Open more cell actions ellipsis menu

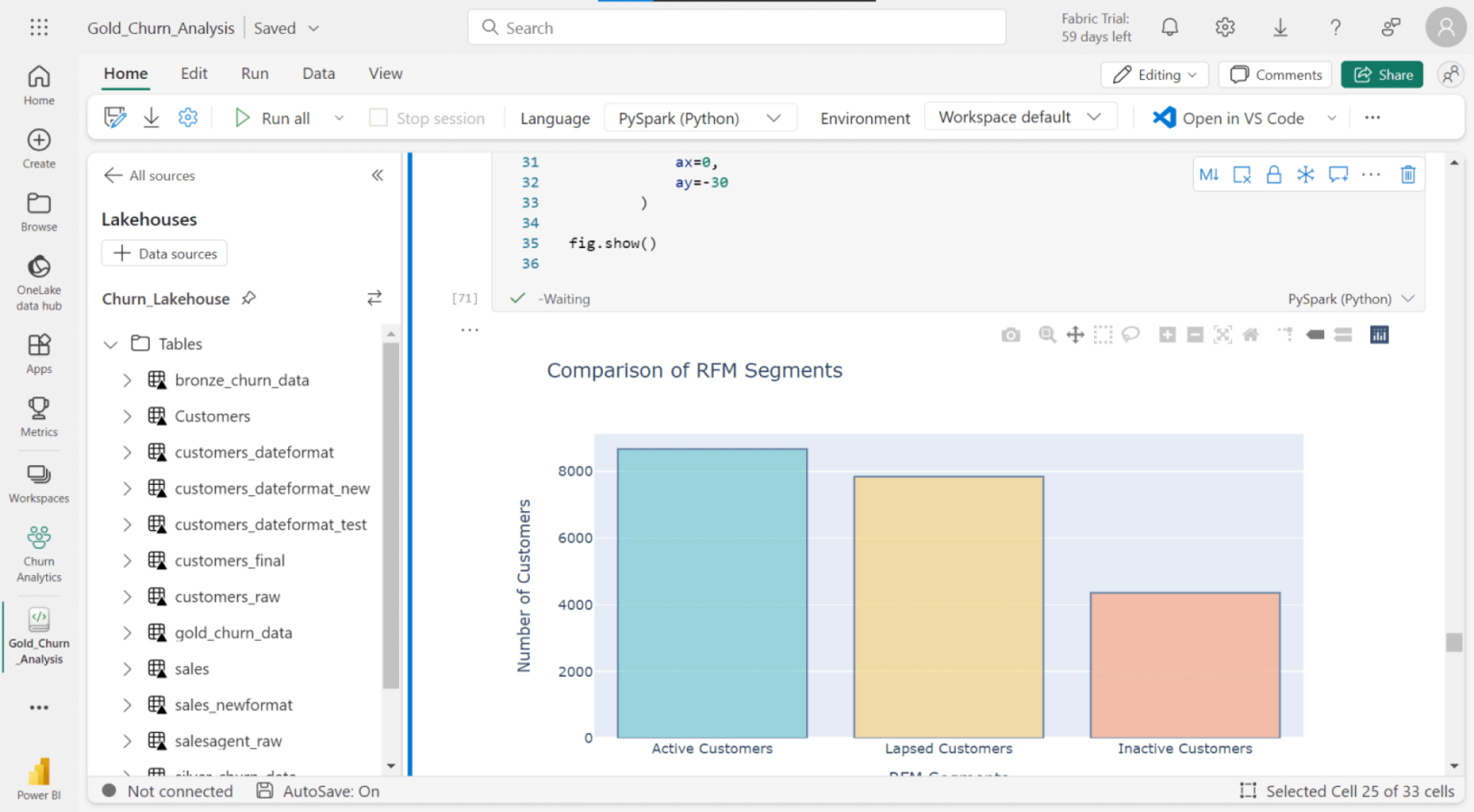[1371, 175]
